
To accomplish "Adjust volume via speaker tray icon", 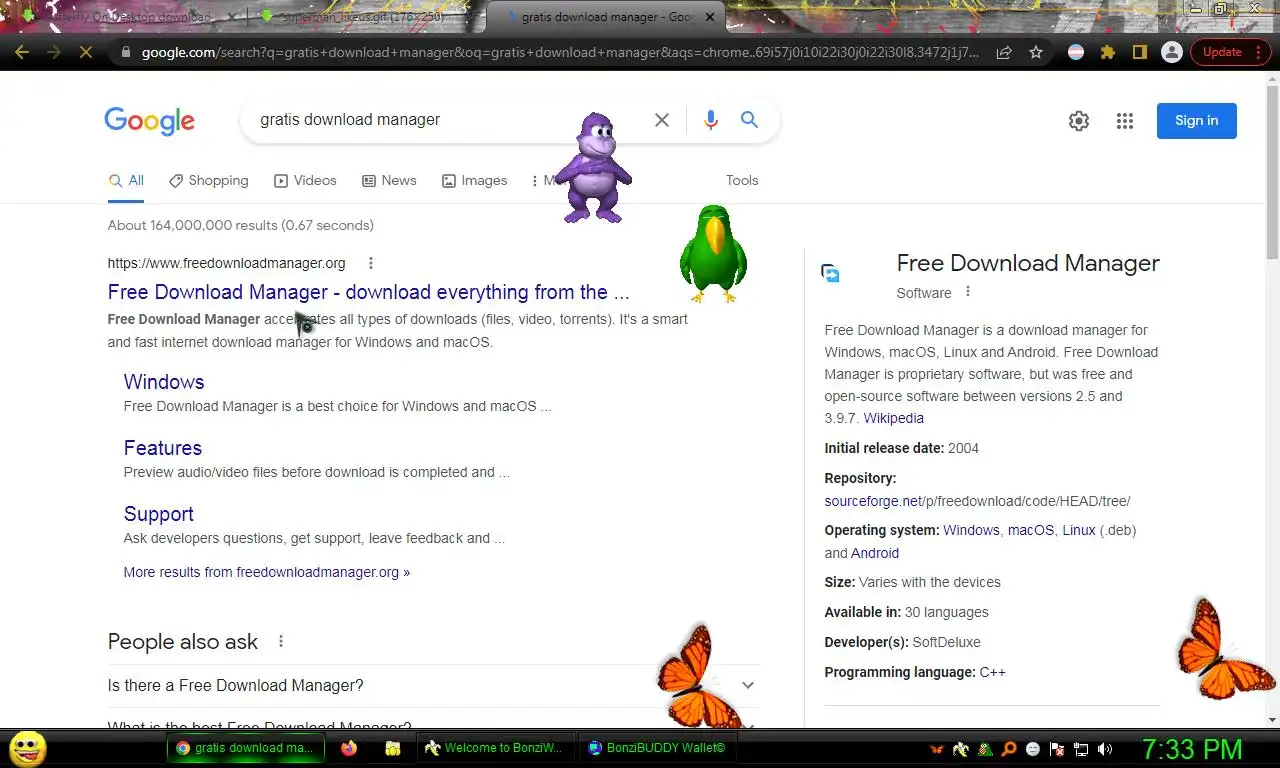I will click(x=1105, y=749).
